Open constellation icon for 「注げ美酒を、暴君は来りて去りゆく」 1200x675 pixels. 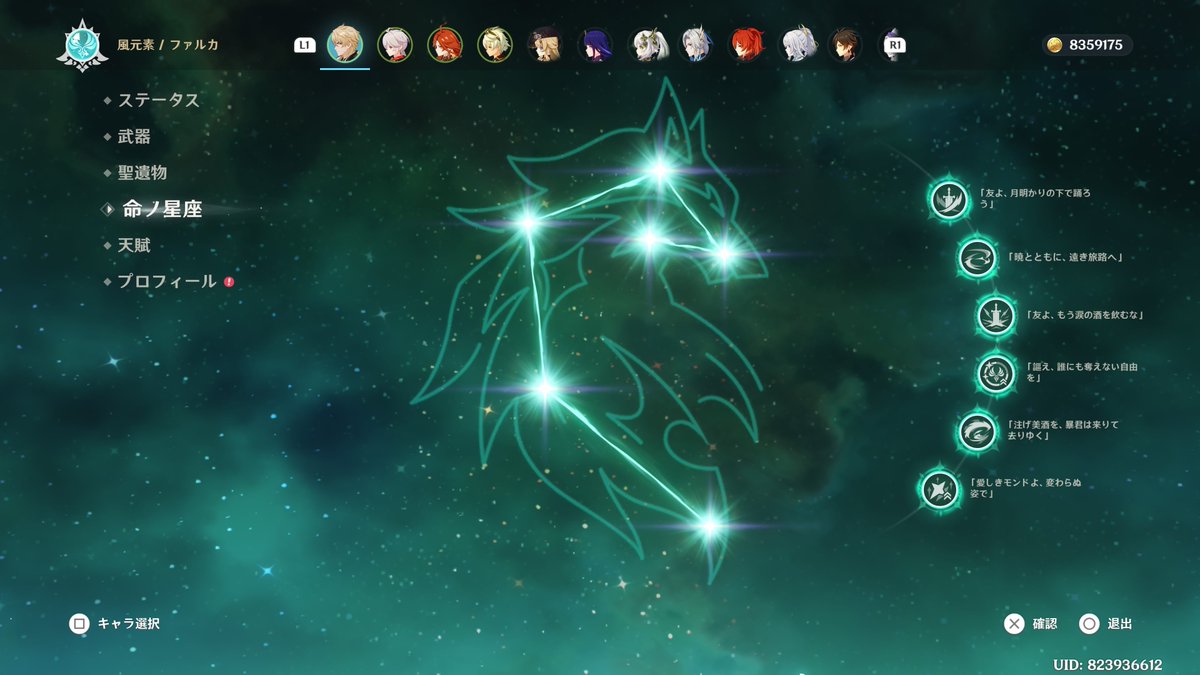pyautogui.click(x=976, y=431)
